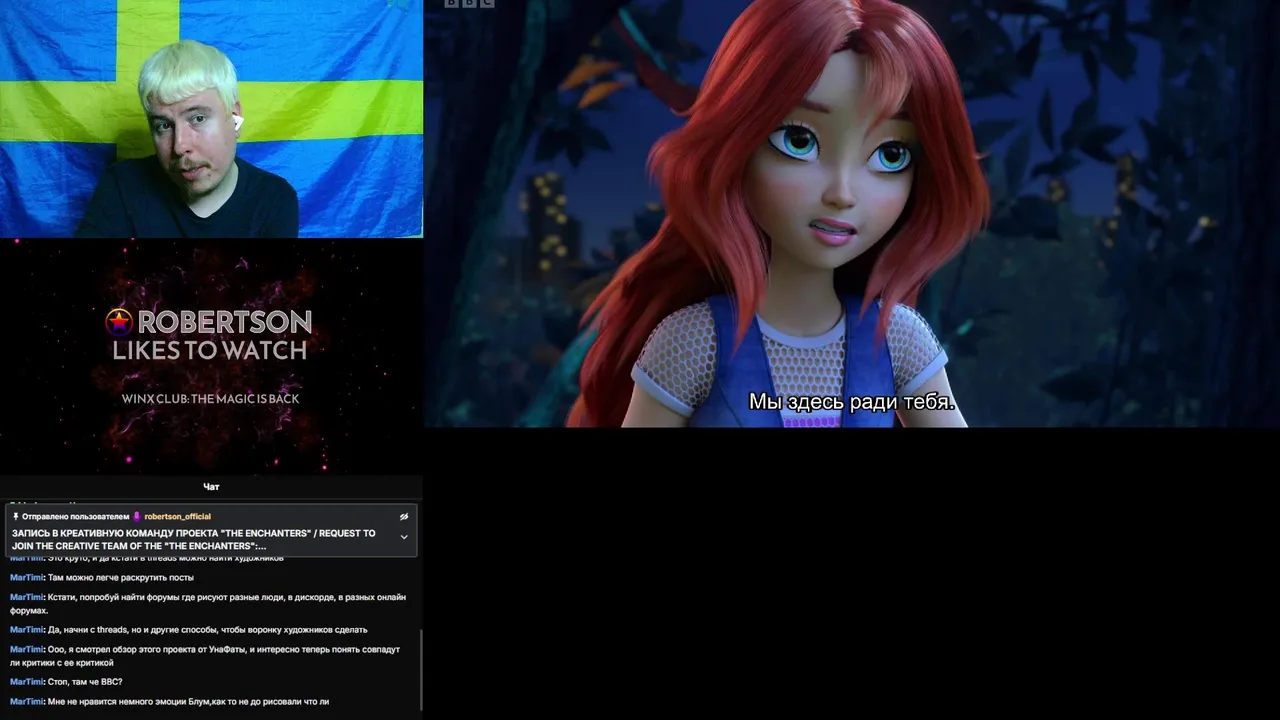Viewport: 1280px width, 720px height.
Task: Click the message text about форумы в дискорде
Action: pos(208,604)
